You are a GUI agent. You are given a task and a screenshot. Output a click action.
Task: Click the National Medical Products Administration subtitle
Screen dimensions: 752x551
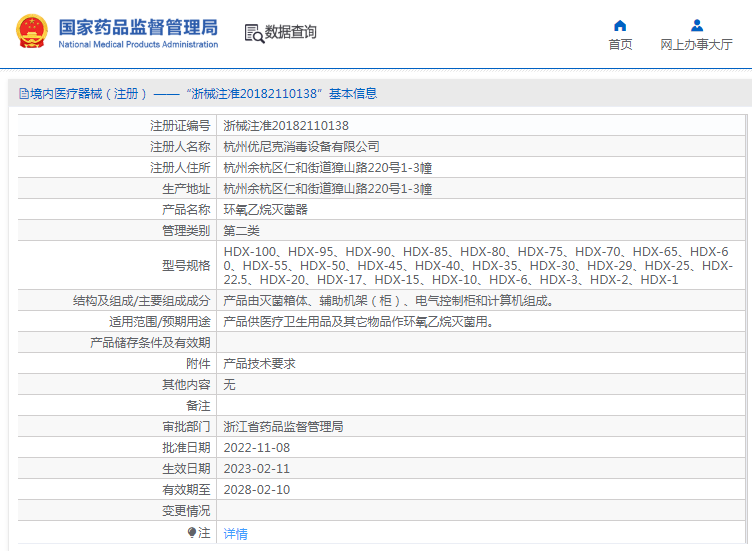(x=138, y=45)
